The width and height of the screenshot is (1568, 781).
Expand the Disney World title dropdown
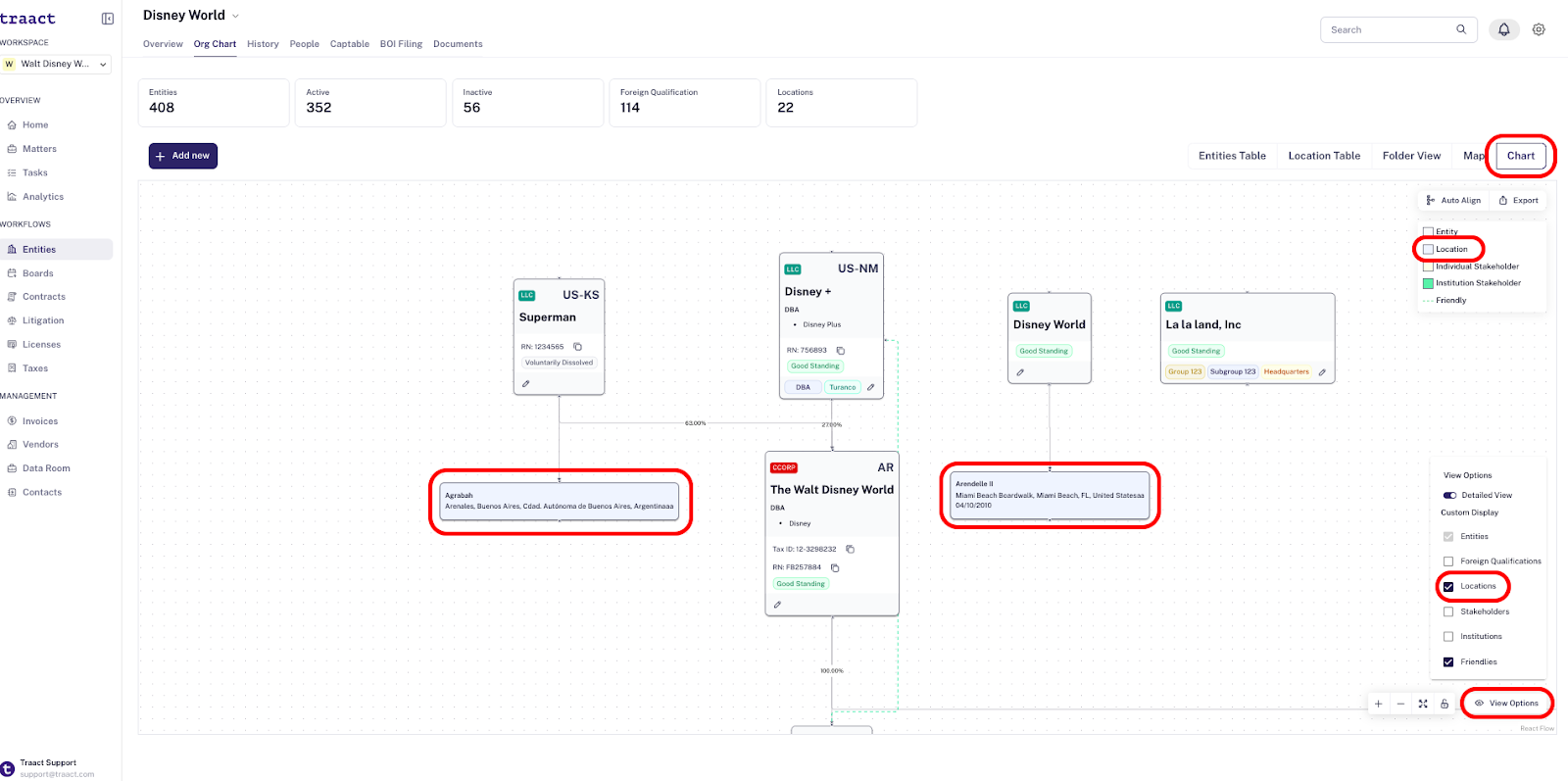(x=235, y=16)
